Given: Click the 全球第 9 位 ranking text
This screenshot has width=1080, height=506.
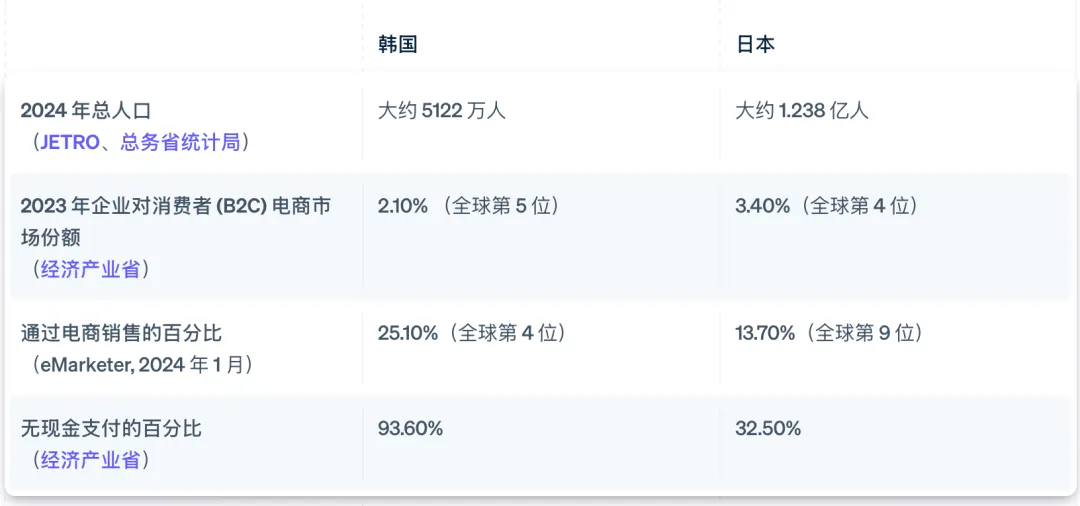Looking at the screenshot, I should (868, 333).
